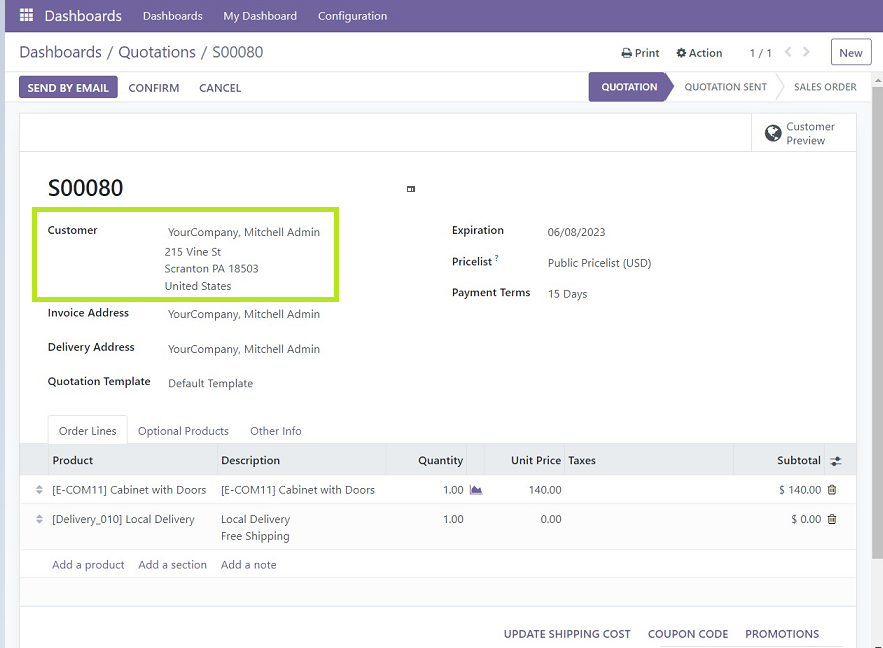Click the Subtotal column header
This screenshot has height=648, width=883.
coord(799,461)
